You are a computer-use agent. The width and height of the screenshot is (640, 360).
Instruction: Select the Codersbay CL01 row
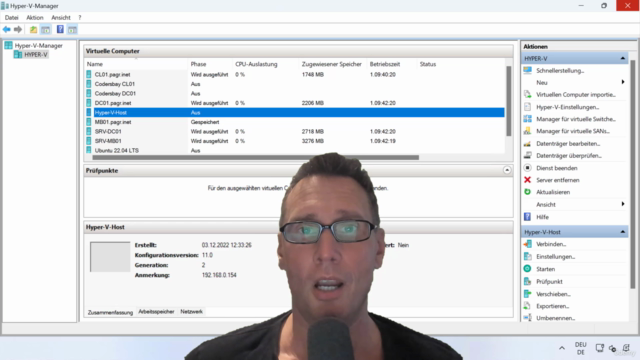pos(295,84)
